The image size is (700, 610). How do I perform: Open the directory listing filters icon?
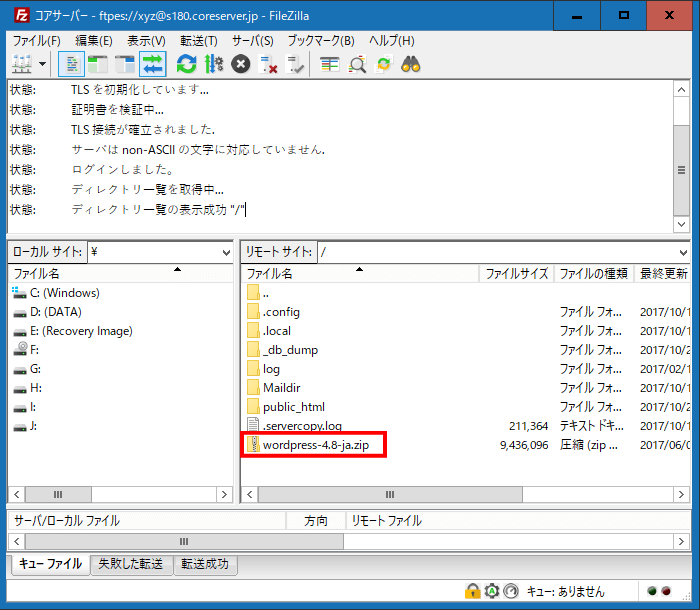point(330,64)
